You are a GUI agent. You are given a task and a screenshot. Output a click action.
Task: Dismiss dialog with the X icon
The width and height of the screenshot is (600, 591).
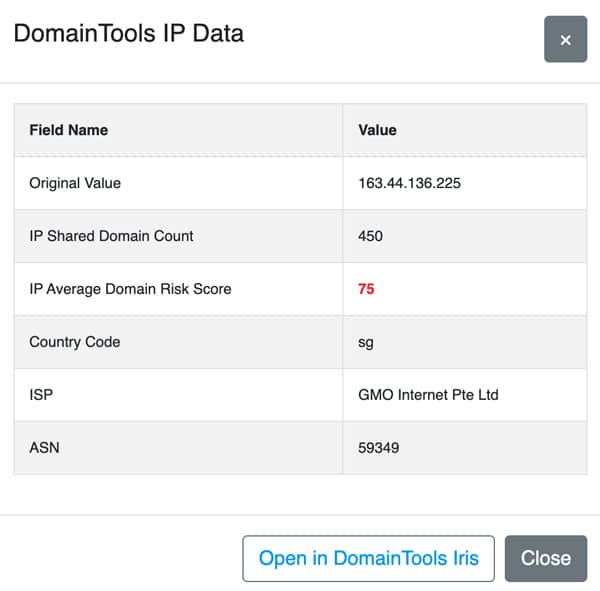pos(565,39)
